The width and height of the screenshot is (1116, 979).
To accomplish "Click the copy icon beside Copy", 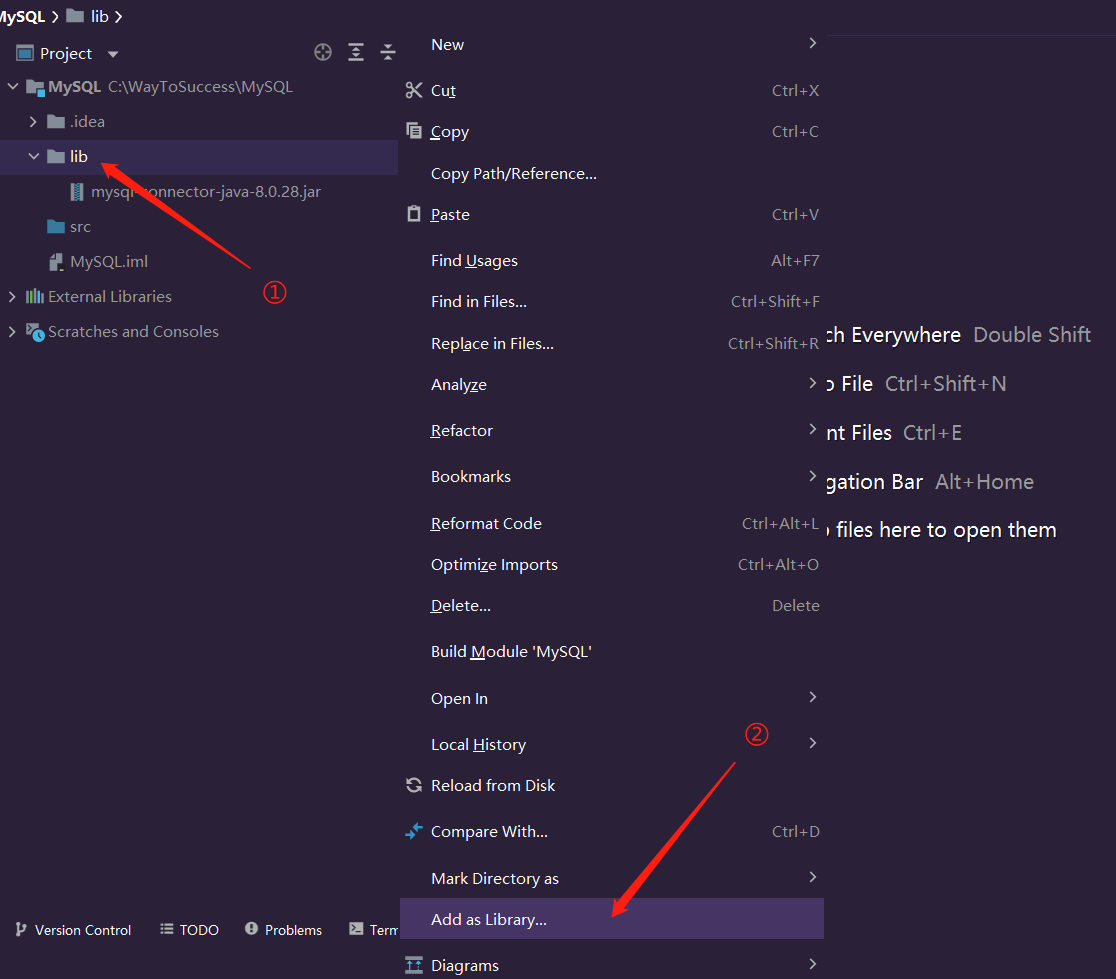I will click(414, 130).
